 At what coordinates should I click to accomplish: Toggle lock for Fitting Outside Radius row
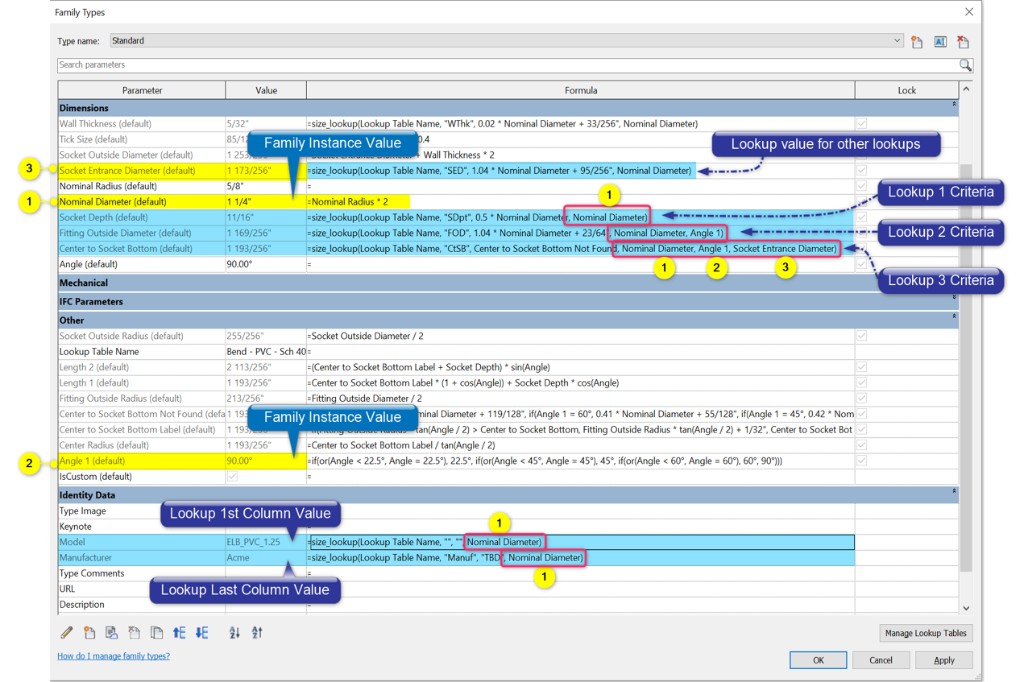coord(861,398)
